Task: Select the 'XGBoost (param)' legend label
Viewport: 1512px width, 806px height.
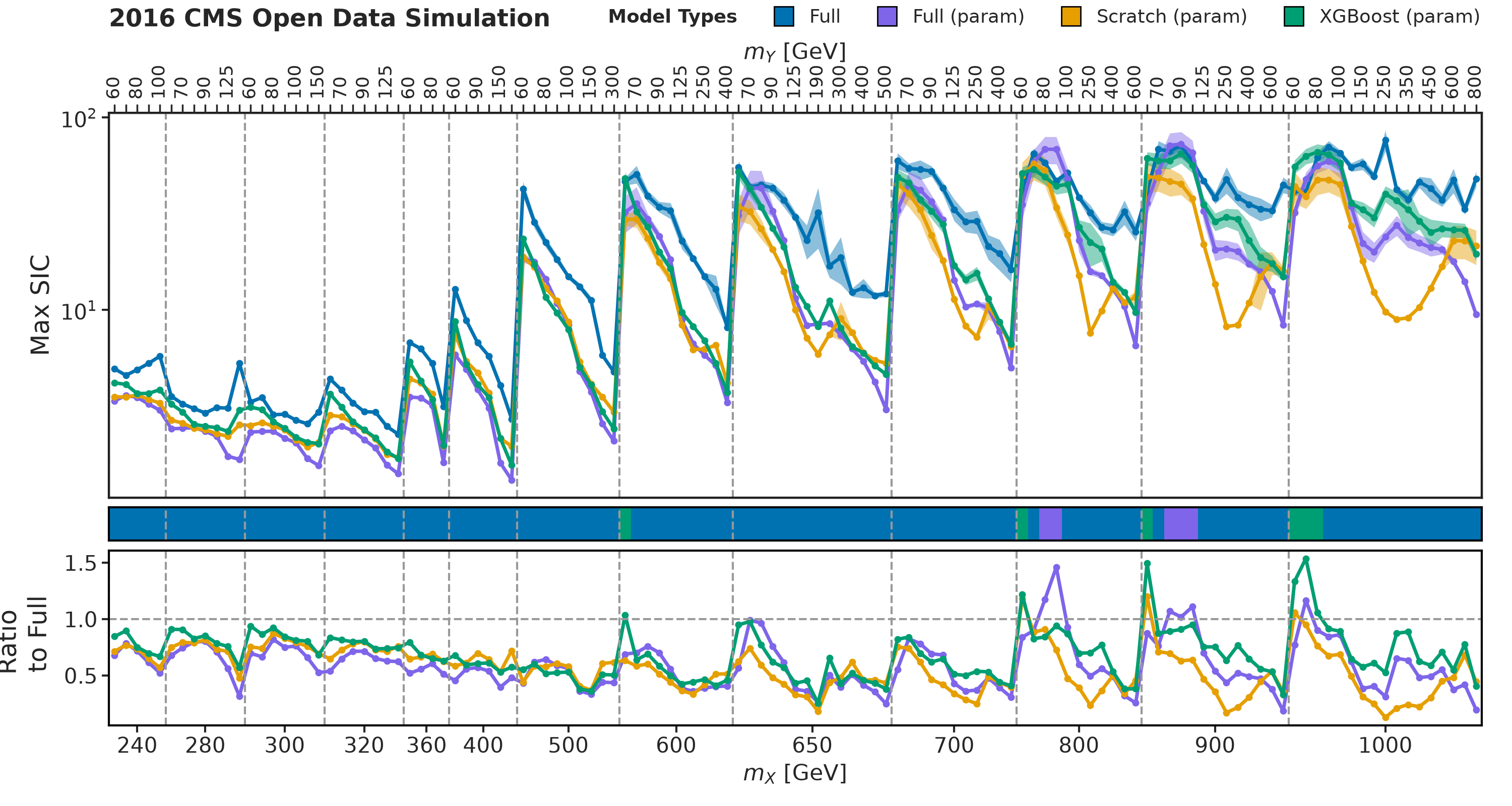Action: click(1399, 17)
